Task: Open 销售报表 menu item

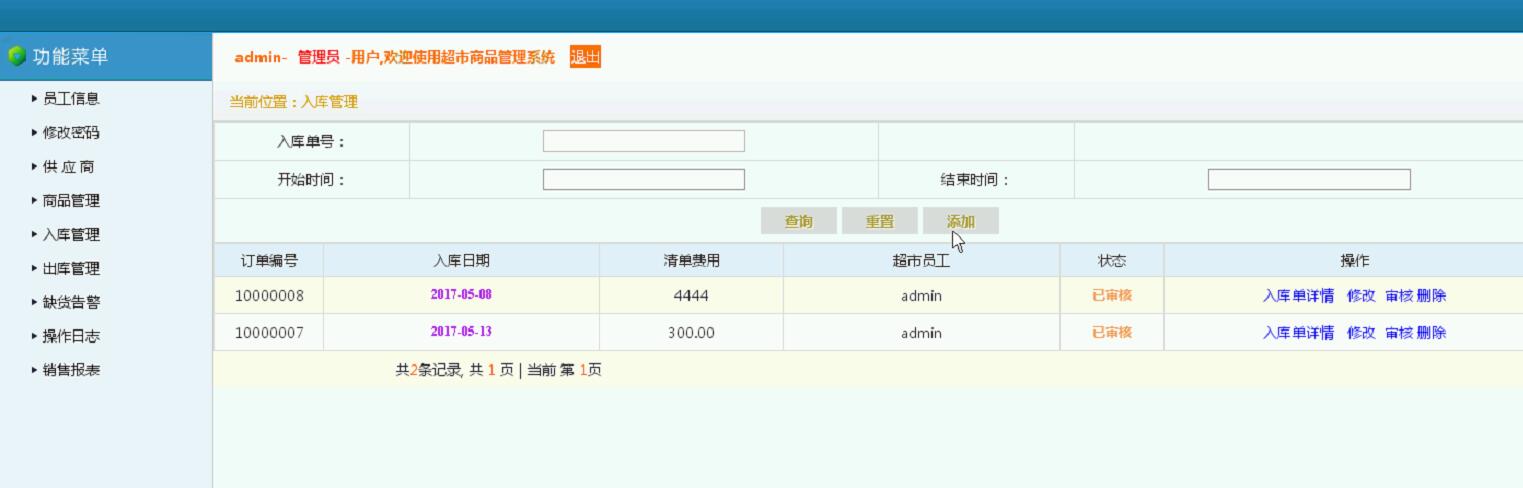Action: point(71,370)
